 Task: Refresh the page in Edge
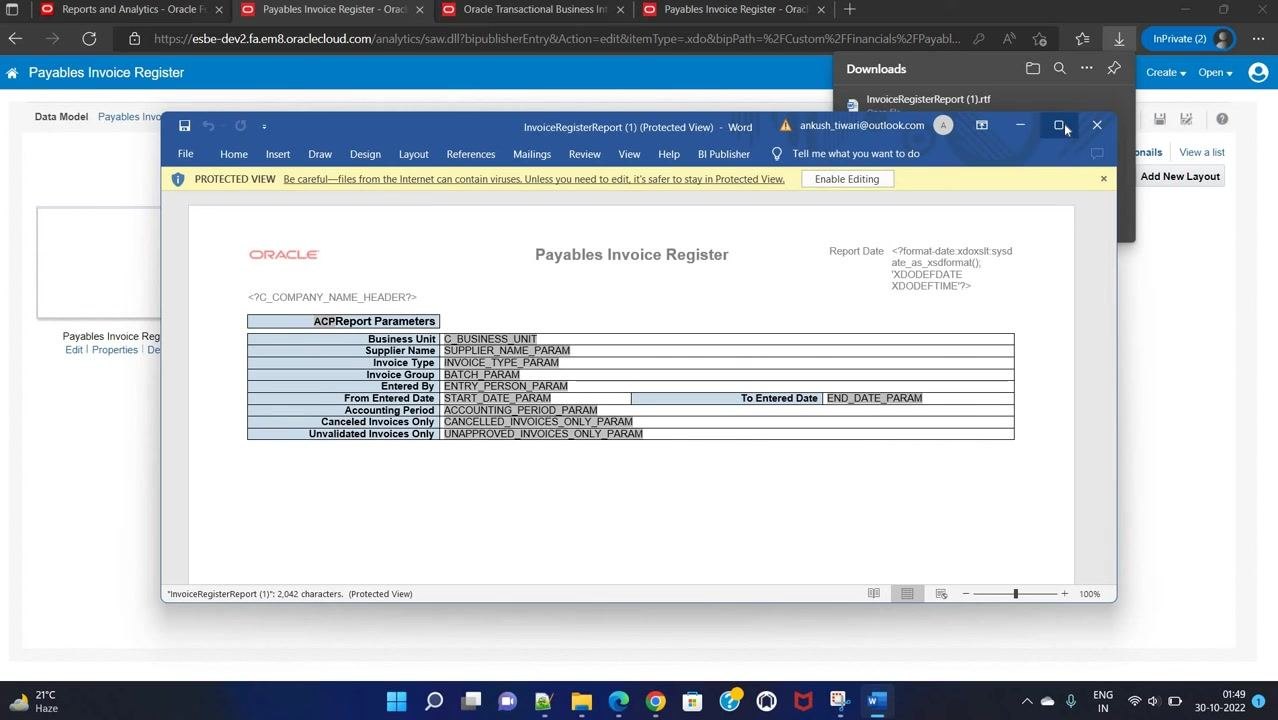89,39
